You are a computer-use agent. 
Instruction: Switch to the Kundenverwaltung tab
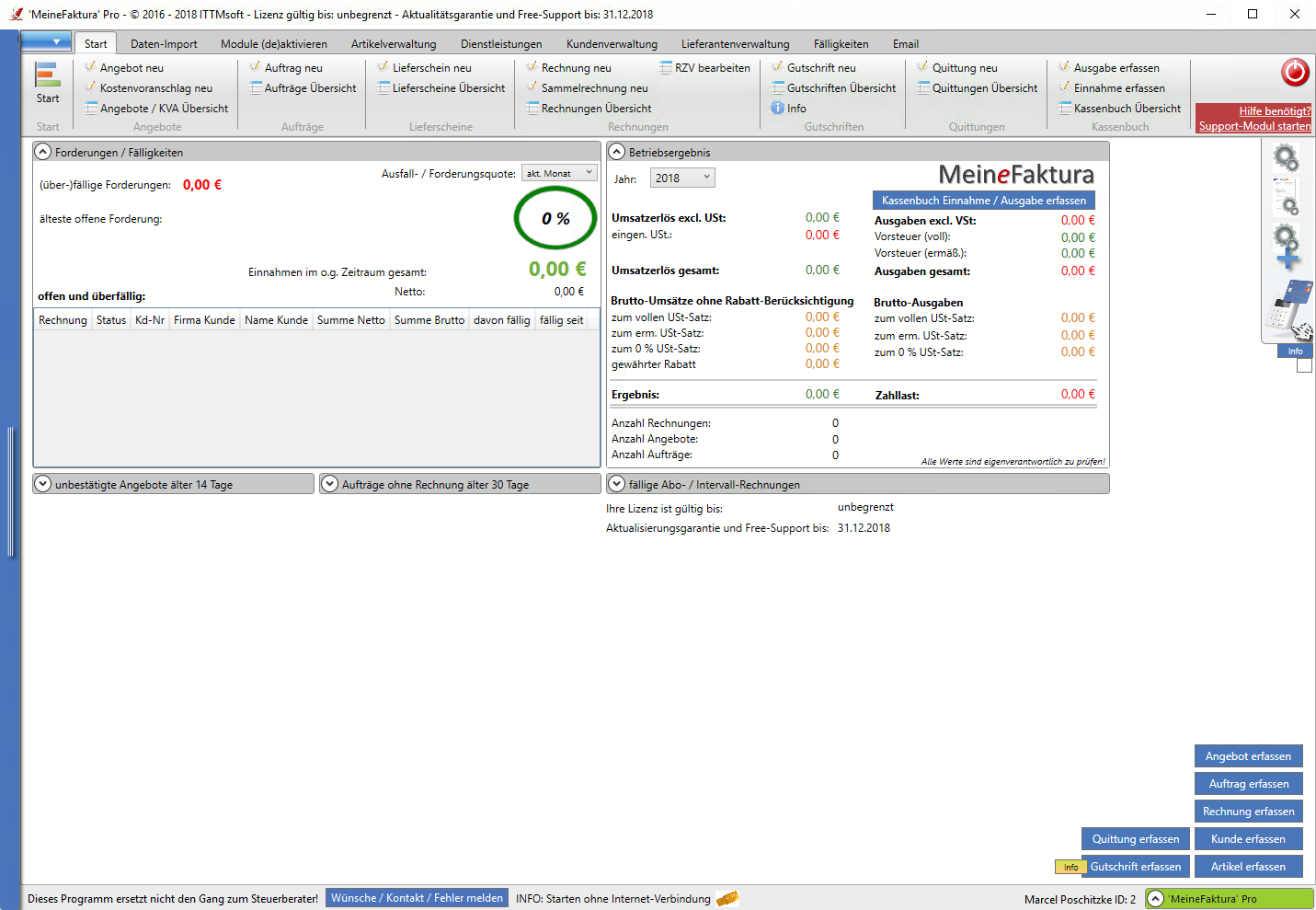(x=612, y=44)
